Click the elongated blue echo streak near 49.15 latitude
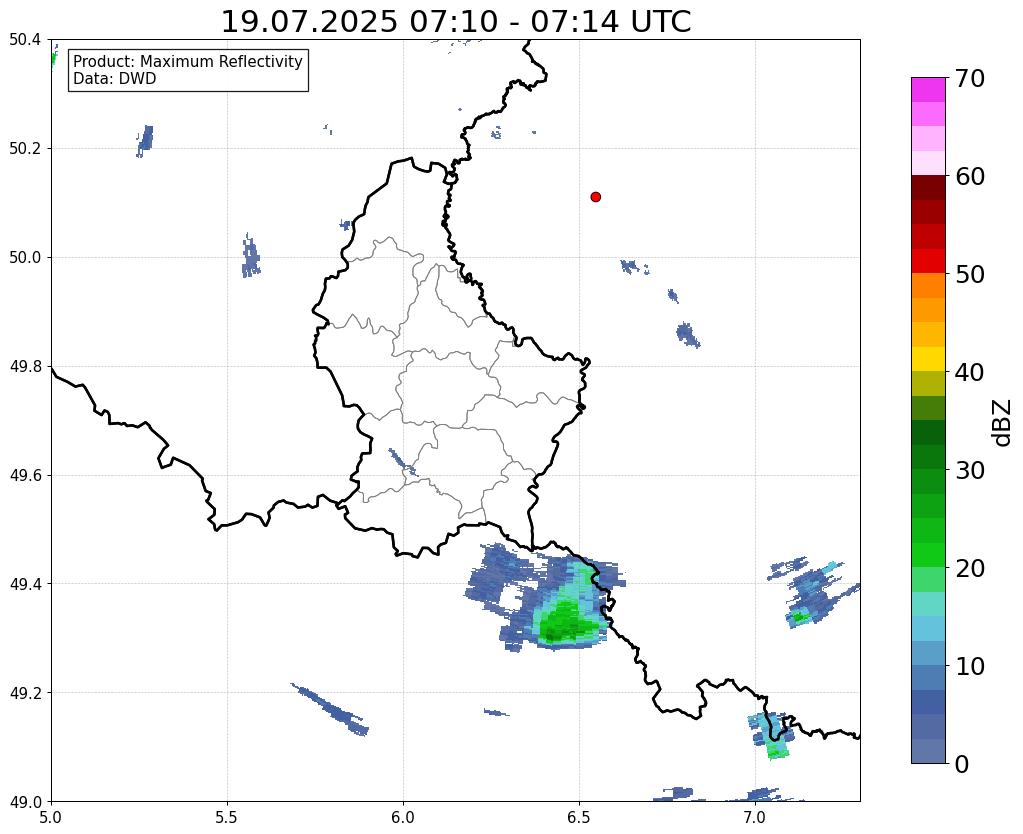 pos(330,709)
